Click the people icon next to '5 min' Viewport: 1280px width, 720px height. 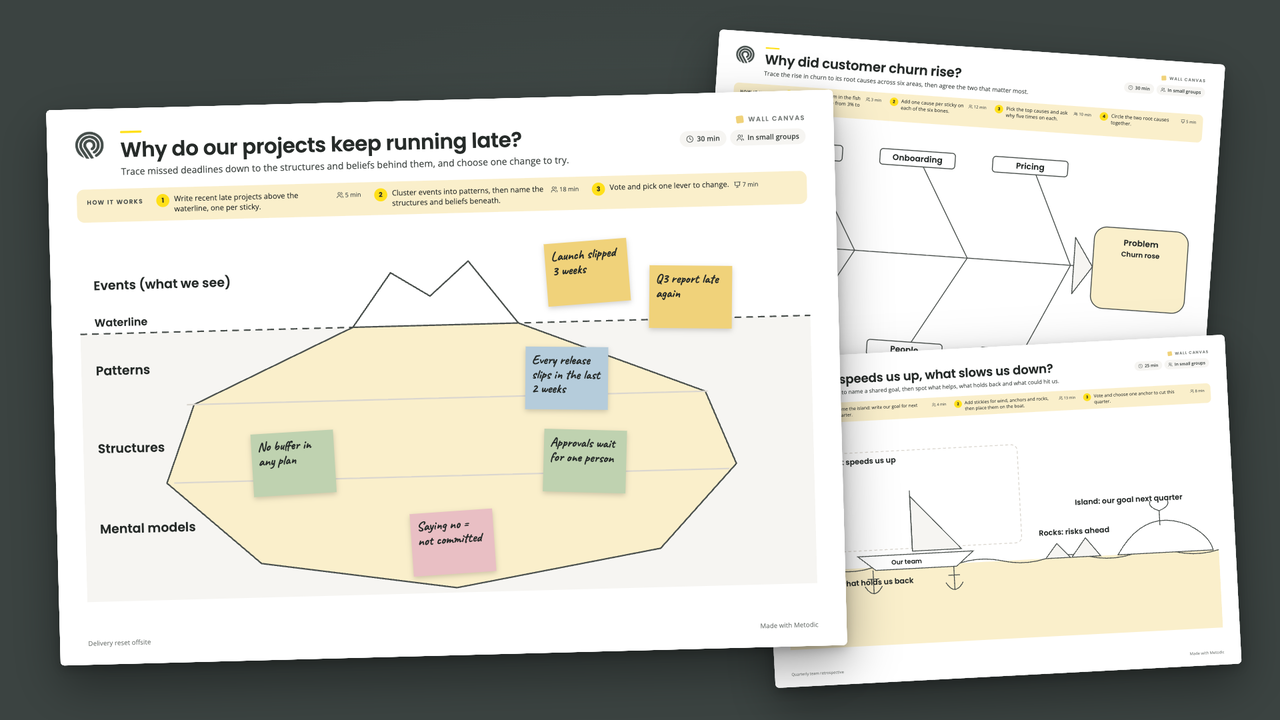pyautogui.click(x=340, y=195)
